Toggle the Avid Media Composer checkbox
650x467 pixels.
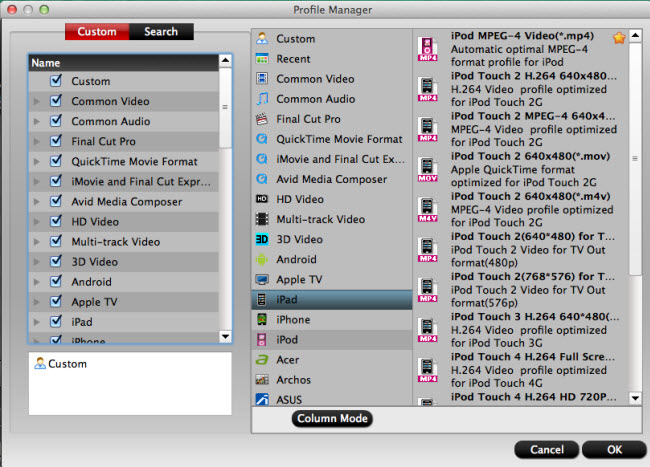click(x=56, y=201)
